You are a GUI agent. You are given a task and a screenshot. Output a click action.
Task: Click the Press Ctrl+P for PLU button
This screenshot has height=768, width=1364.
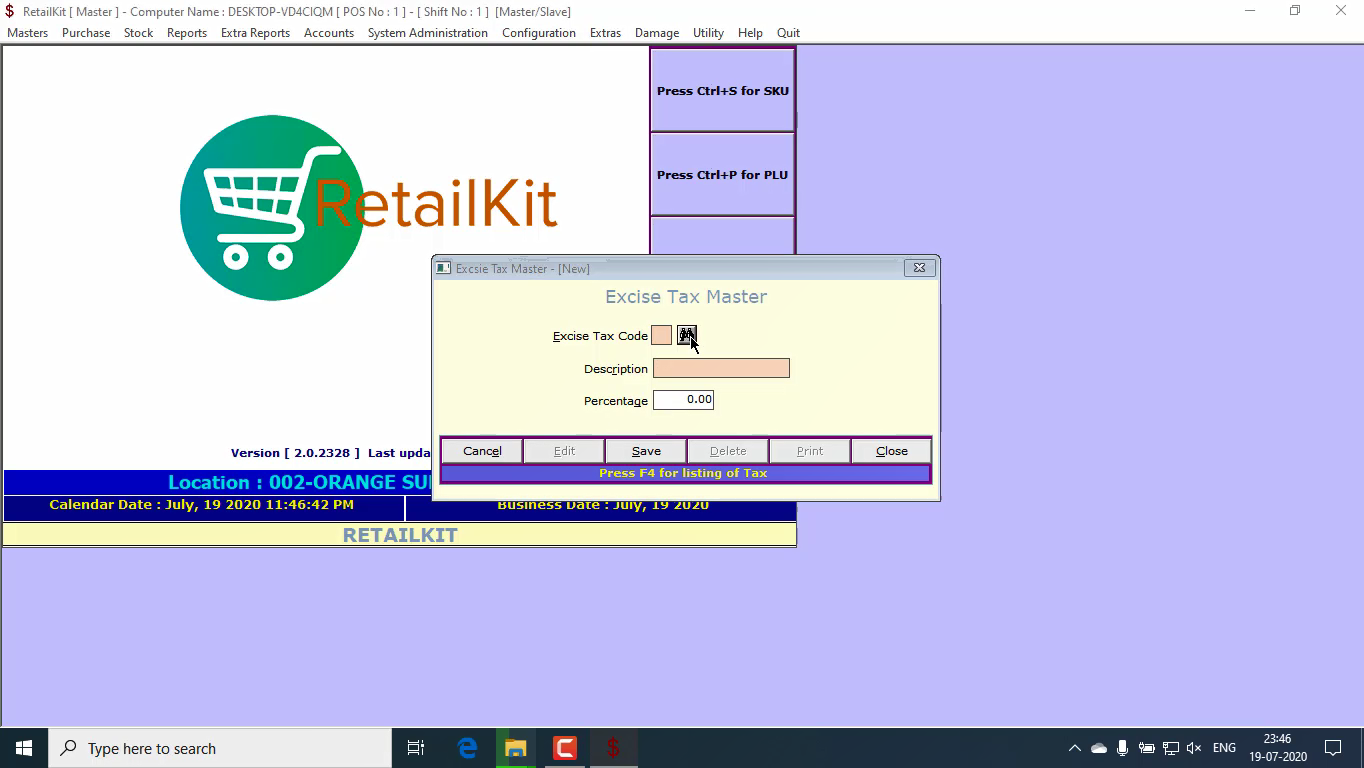(x=722, y=174)
